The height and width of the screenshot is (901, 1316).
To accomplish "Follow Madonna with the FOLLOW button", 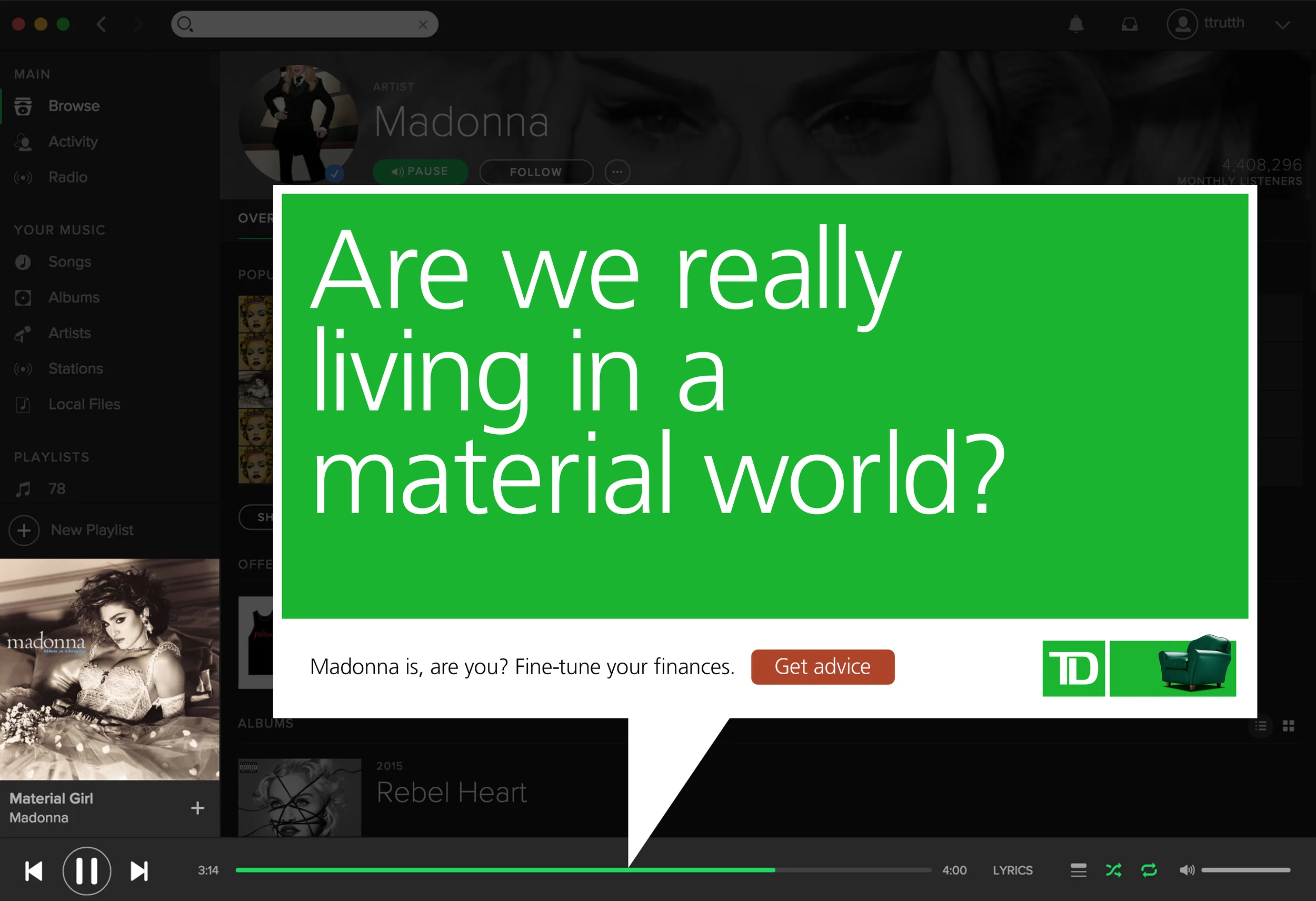I will click(536, 172).
